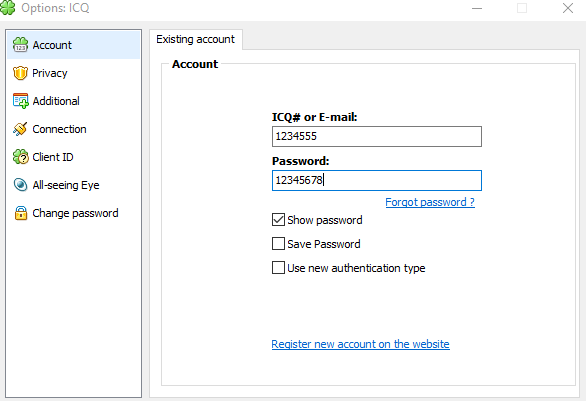This screenshot has height=401, width=586.
Task: Click the All-seeing Eye icon
Action: (20, 185)
